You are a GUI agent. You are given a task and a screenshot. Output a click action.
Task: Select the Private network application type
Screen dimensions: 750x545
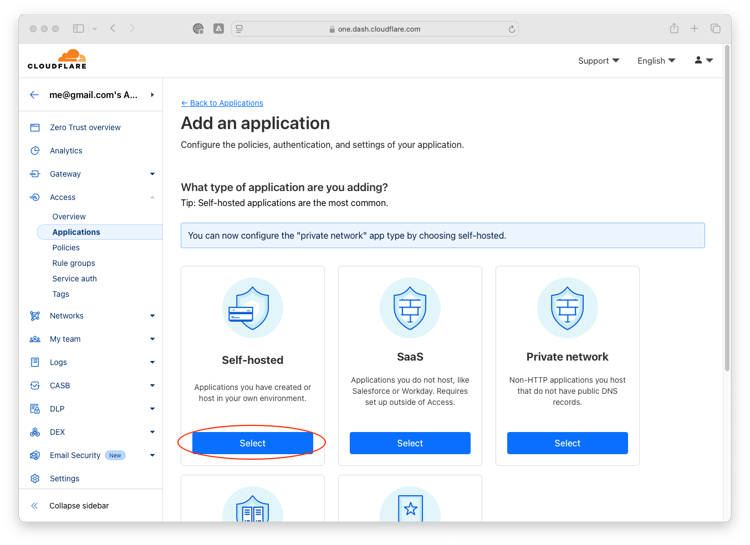click(x=567, y=443)
